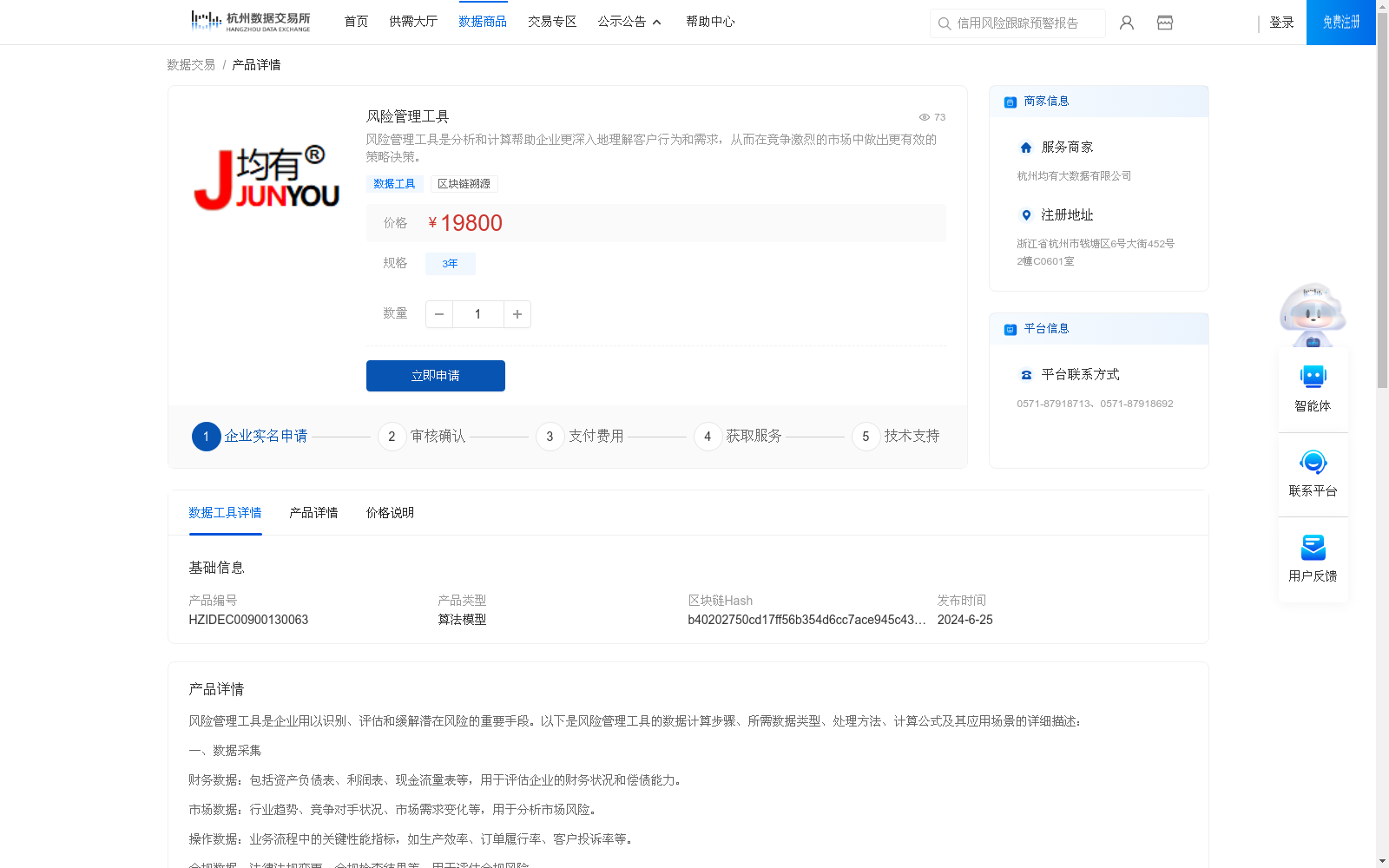1389x868 pixels.
Task: Click step 2 审核确认
Action: tap(422, 437)
